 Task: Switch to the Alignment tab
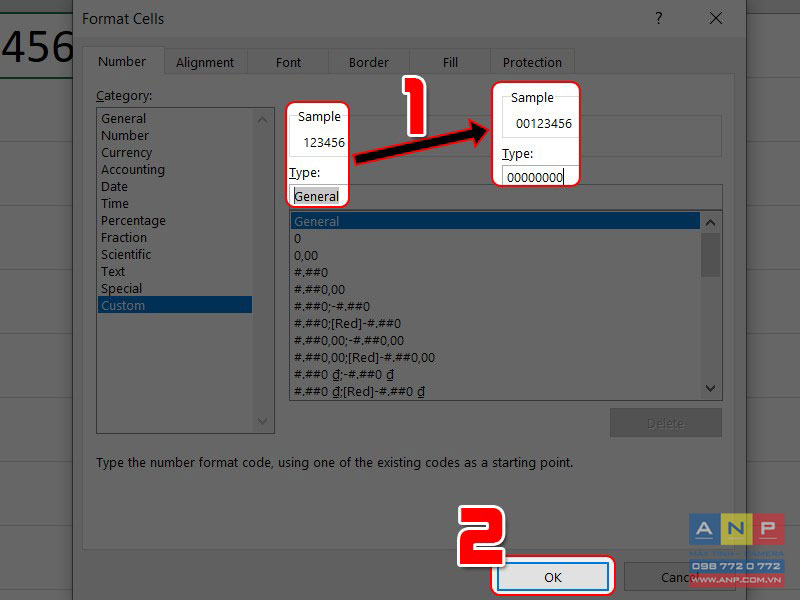point(205,62)
